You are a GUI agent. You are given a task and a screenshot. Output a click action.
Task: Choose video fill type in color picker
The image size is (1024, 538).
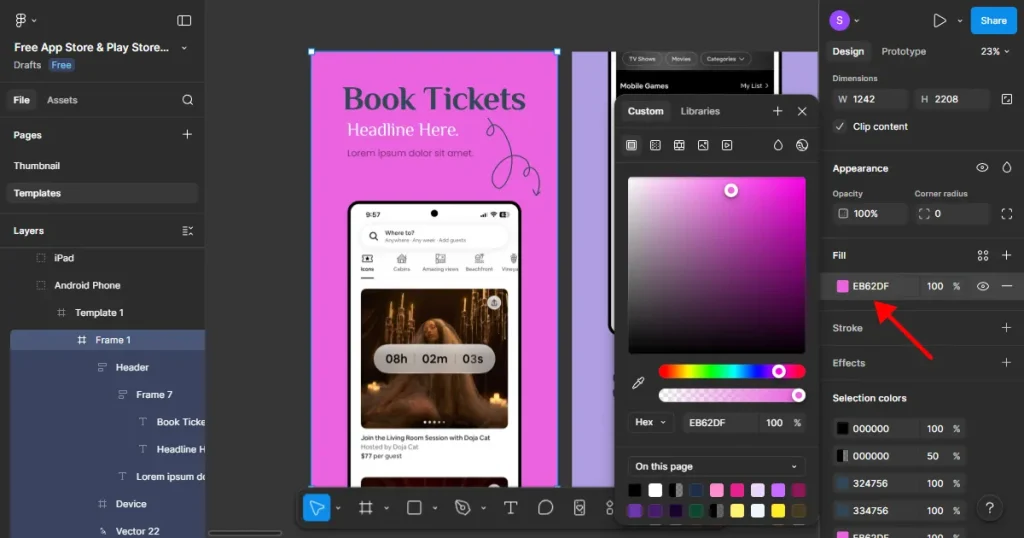coord(727,145)
